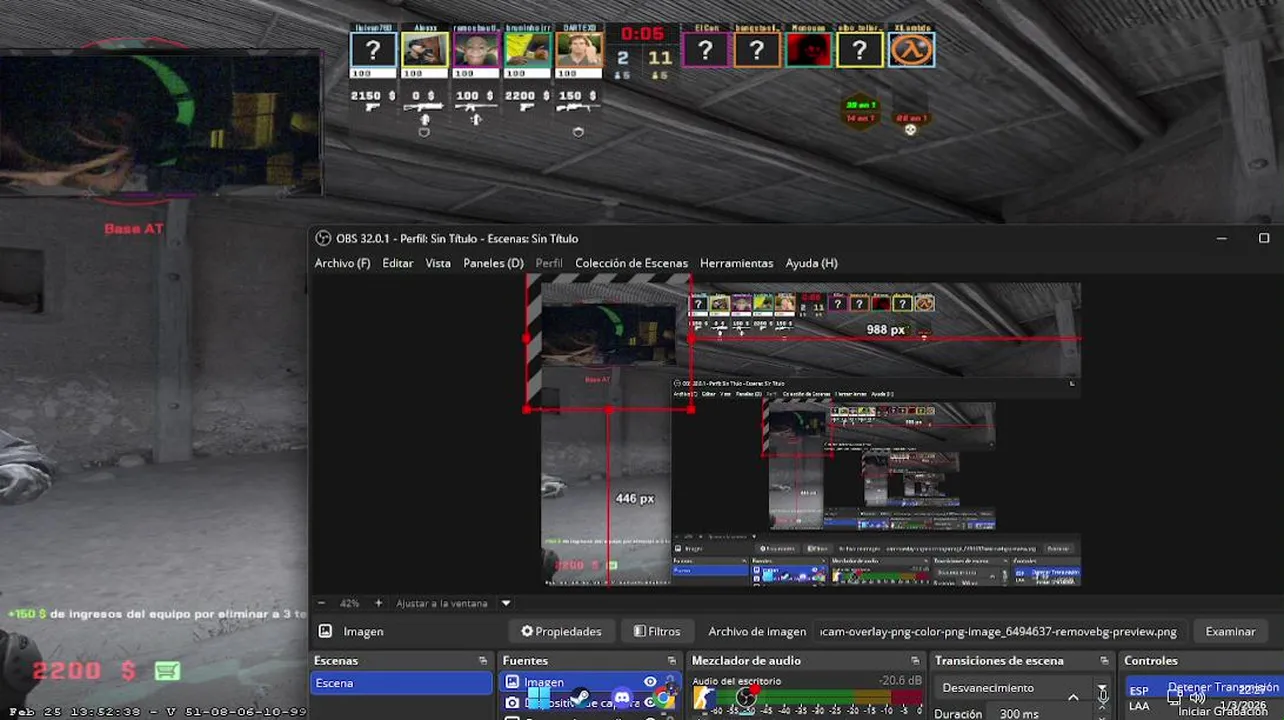
Task: Open the Colección de Escenas menu
Action: [x=631, y=263]
